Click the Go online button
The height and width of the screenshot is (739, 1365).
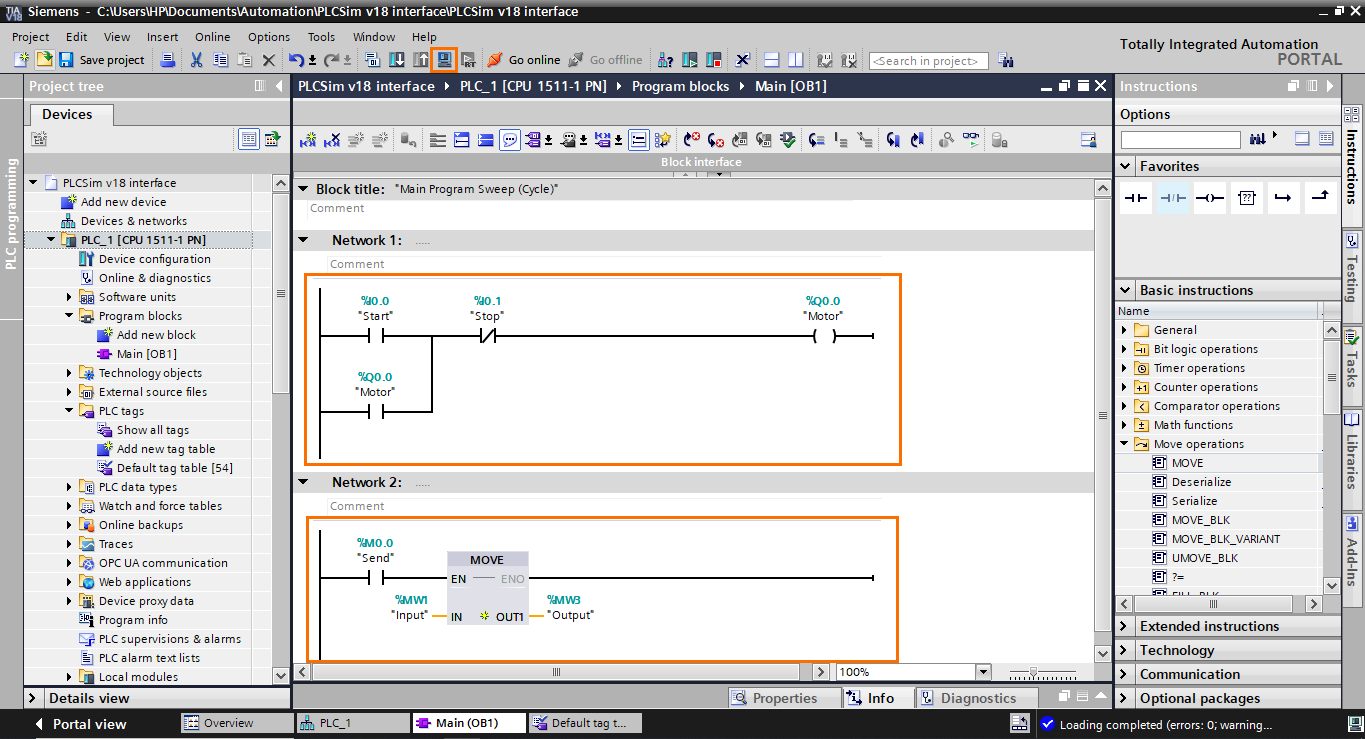524,60
